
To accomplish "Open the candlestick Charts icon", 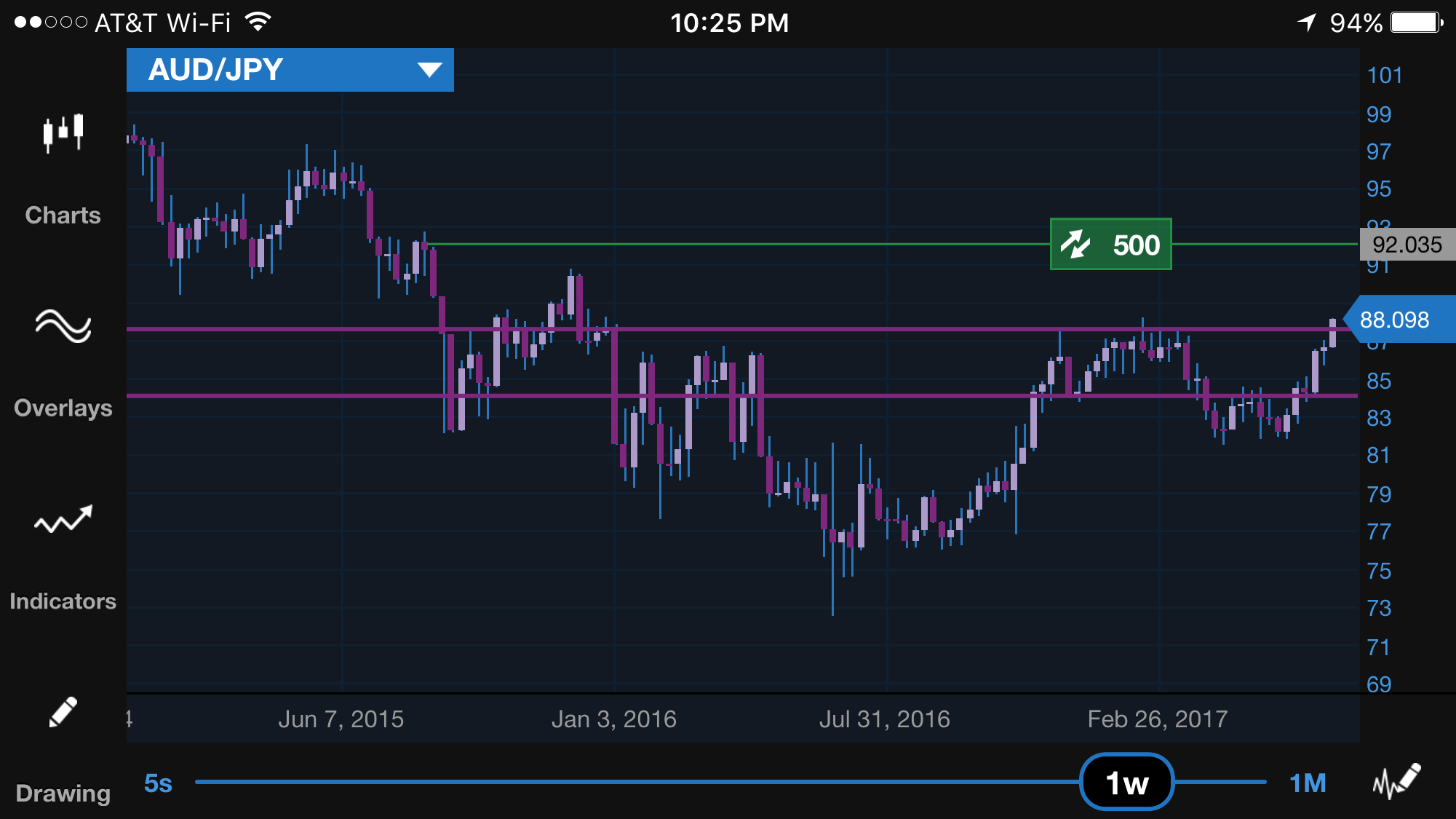I will click(x=63, y=134).
